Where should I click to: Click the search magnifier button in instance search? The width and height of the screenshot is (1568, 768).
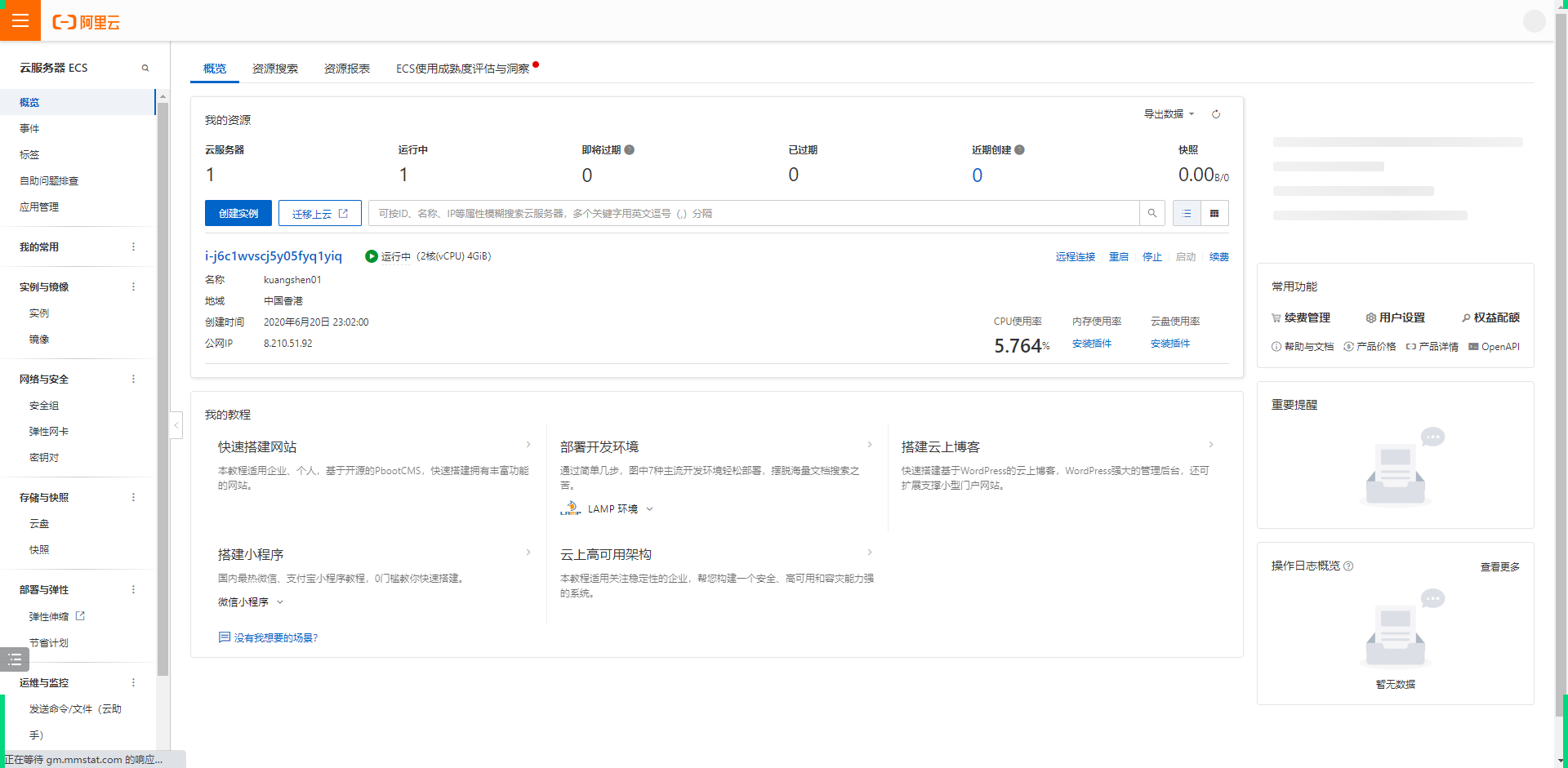1151,213
